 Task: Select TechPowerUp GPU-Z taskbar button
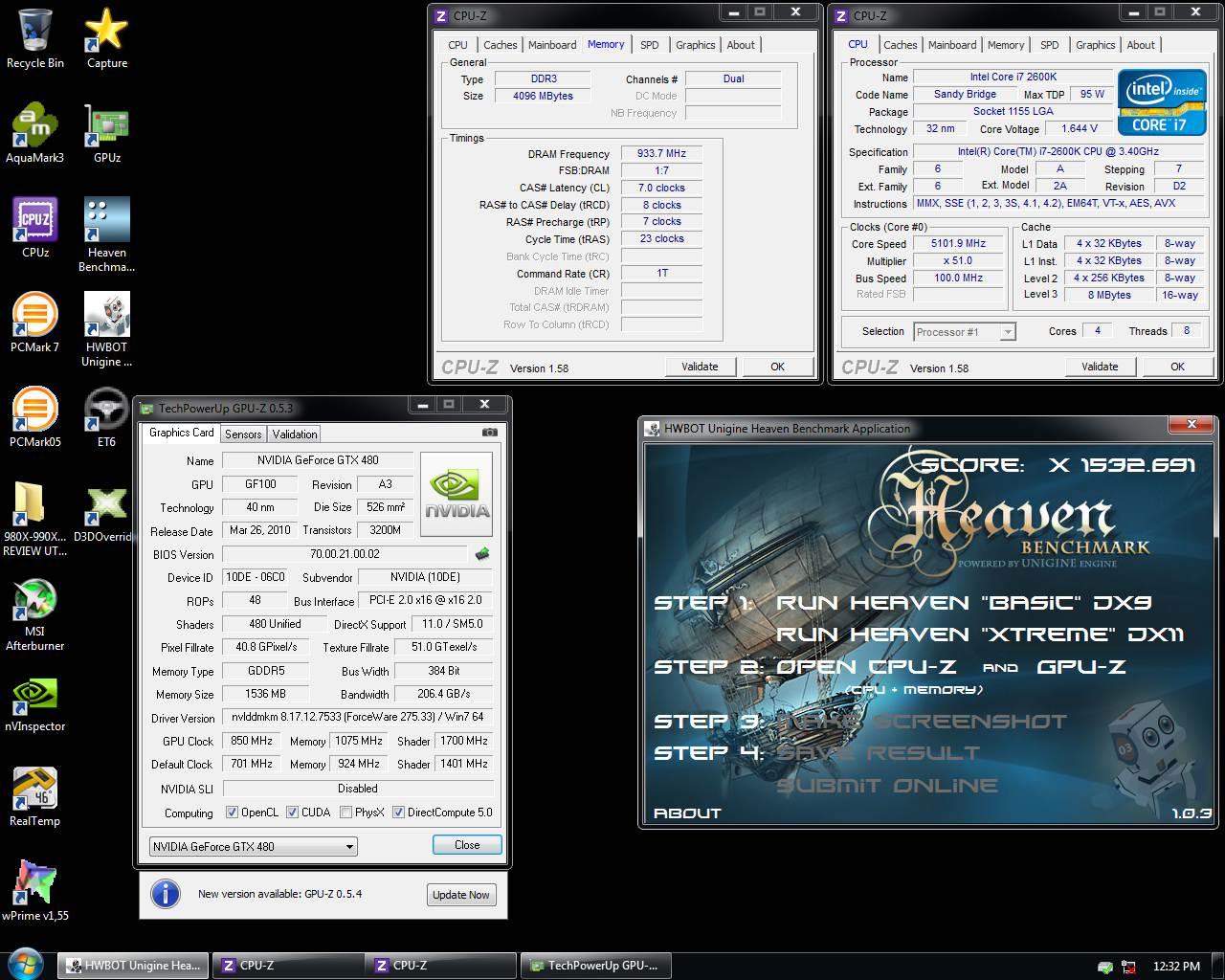pos(594,966)
